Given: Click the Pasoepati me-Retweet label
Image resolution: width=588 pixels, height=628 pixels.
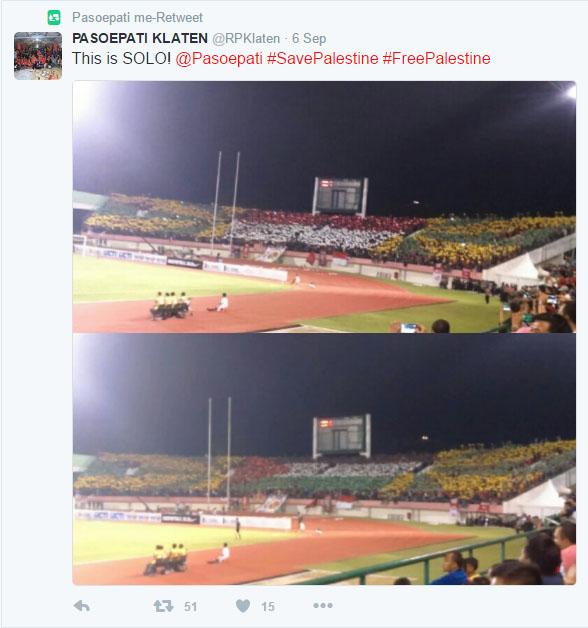Looking at the screenshot, I should 137,18.
